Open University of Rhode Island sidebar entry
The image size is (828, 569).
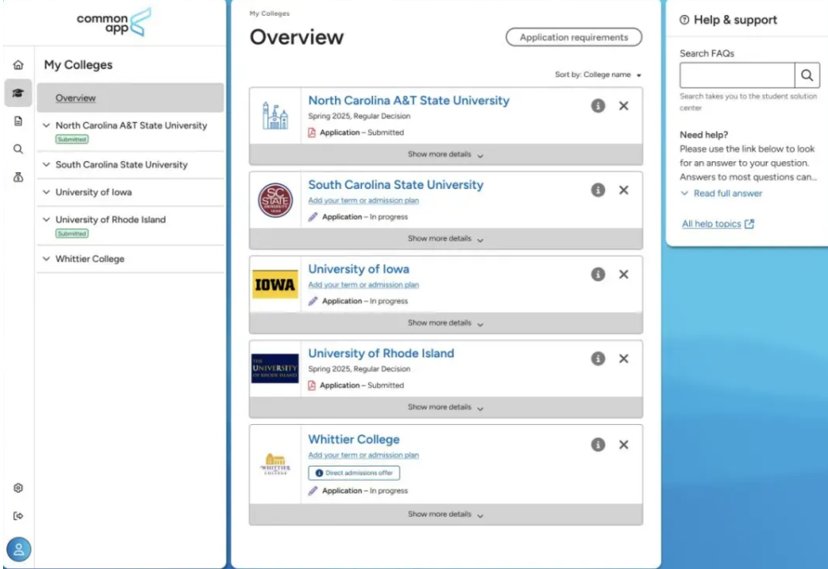pos(110,220)
